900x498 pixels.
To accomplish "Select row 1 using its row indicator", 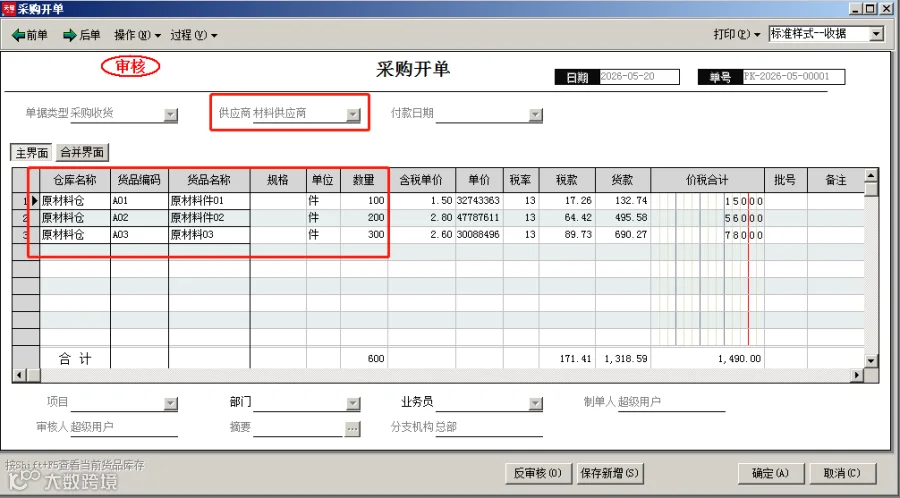I will 26,201.
